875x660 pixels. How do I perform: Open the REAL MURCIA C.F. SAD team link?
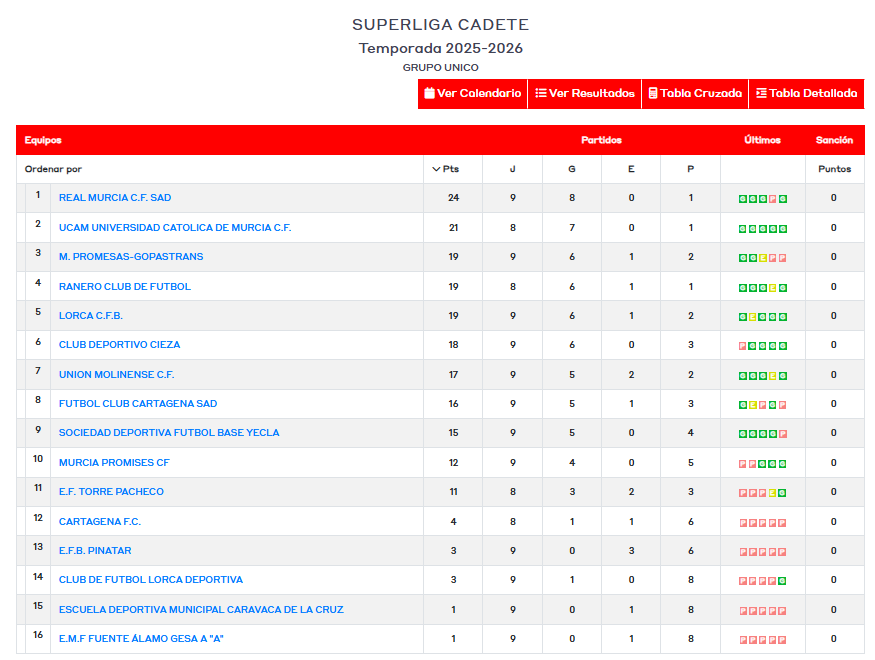(115, 197)
